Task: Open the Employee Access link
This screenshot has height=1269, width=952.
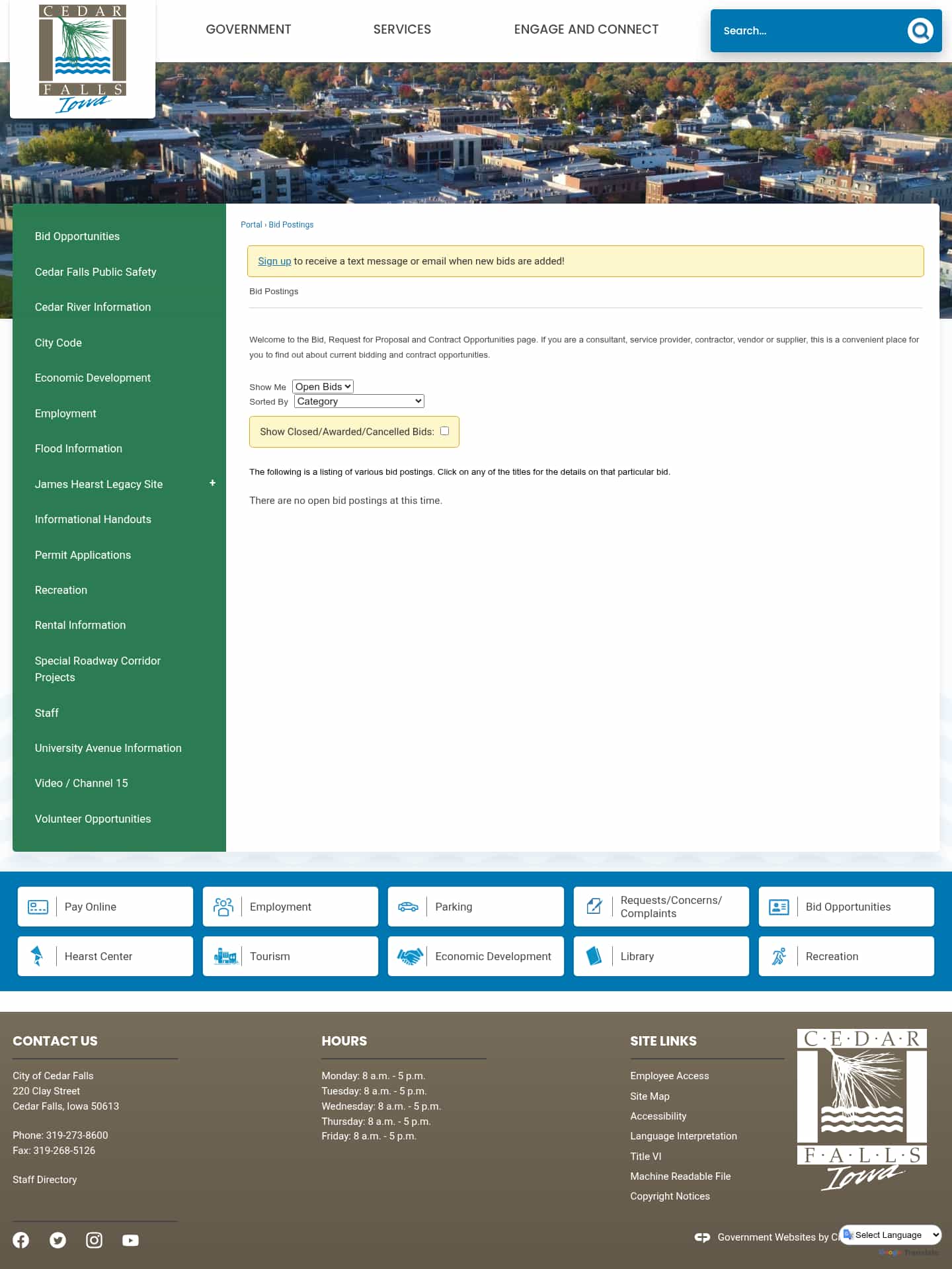Action: point(669,1076)
